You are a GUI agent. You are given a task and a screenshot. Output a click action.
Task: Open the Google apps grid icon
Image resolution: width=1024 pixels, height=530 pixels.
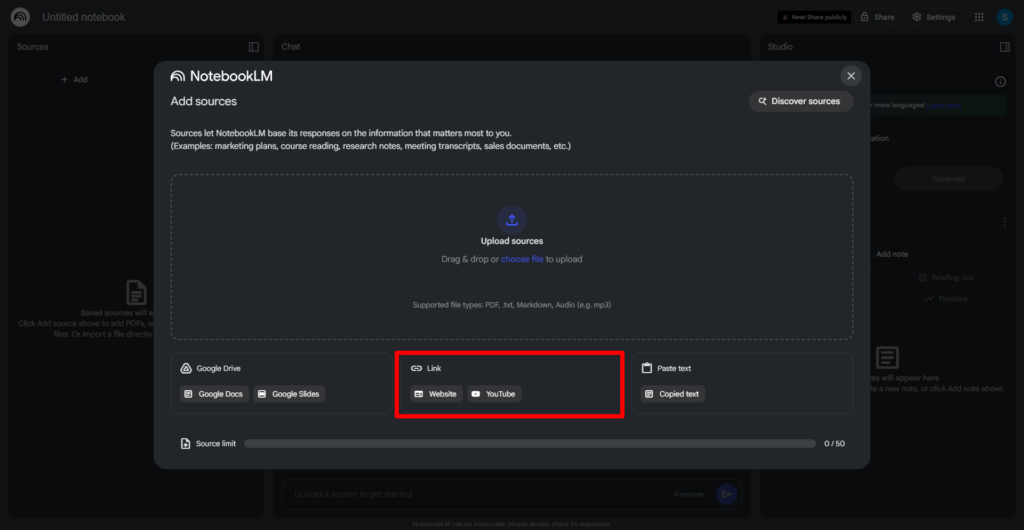(979, 17)
